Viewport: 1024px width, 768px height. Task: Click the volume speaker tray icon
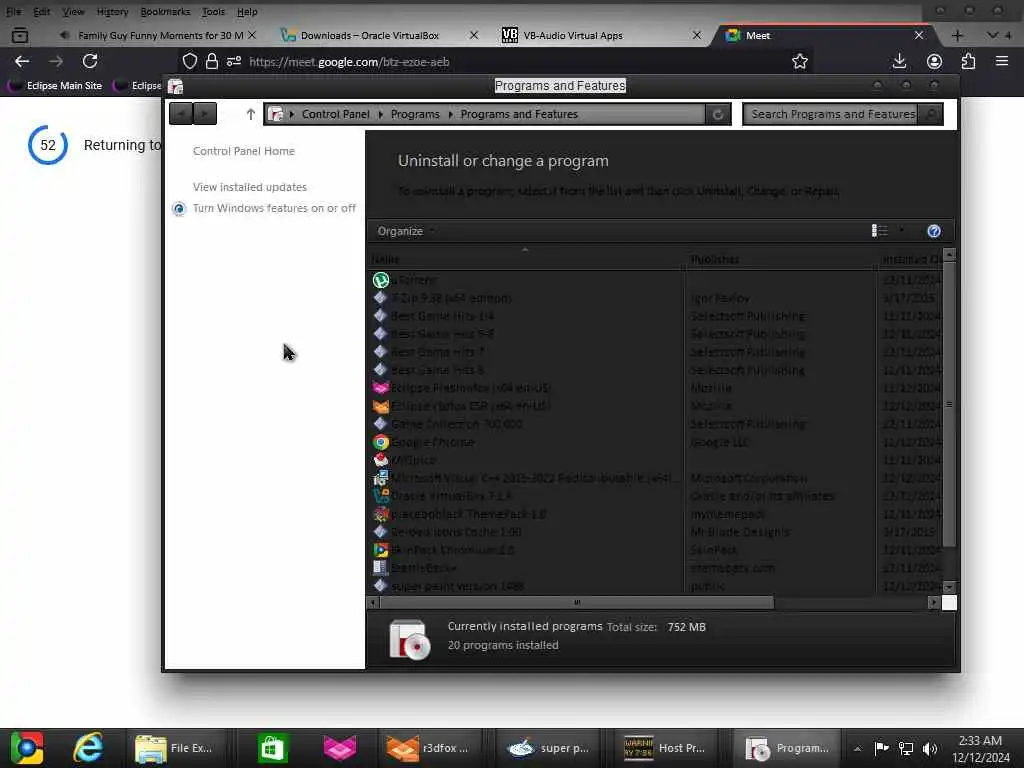pos(929,748)
